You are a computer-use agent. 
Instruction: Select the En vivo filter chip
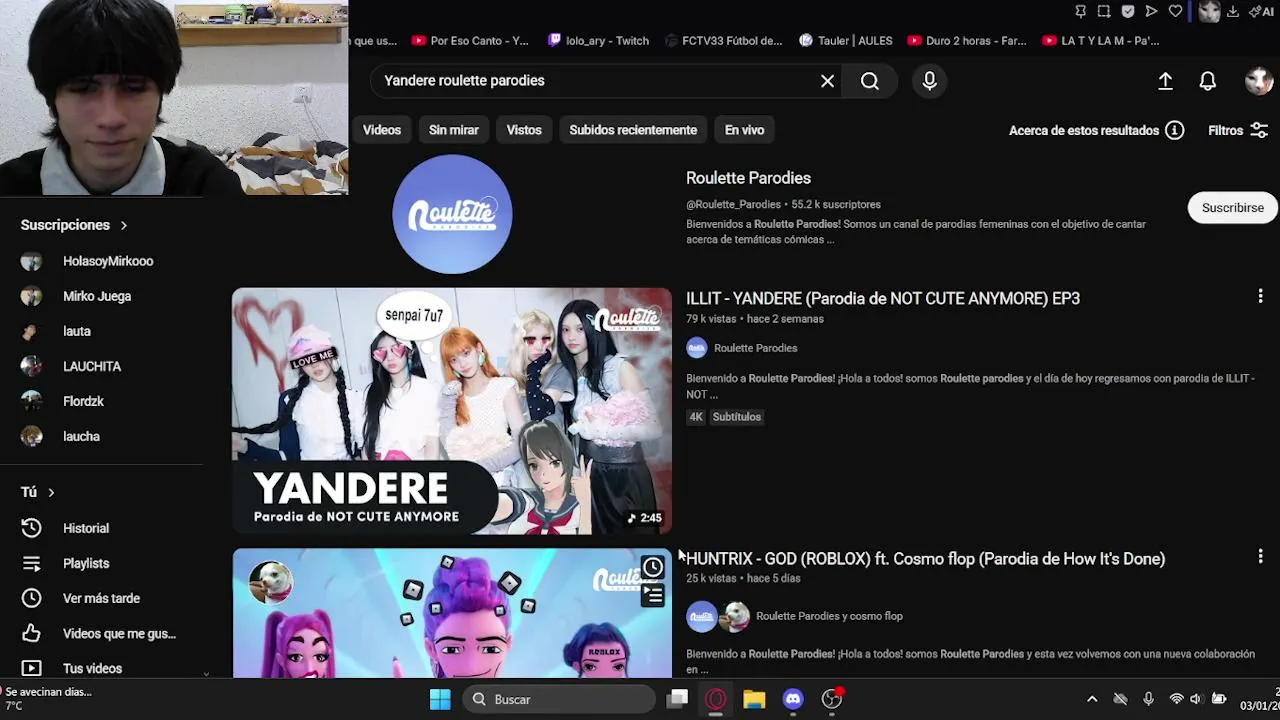744,130
